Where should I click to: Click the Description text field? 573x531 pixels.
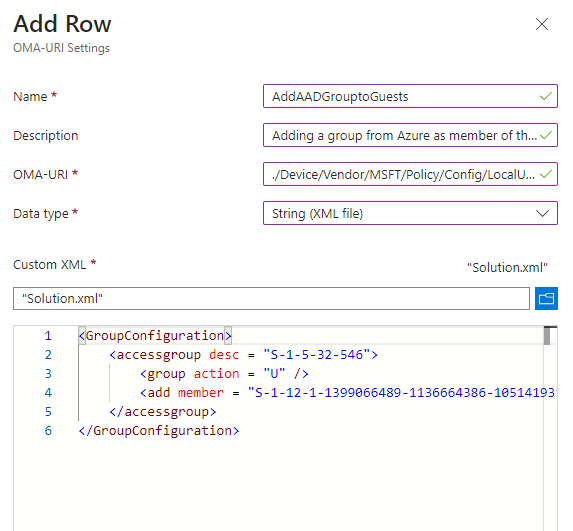tap(410, 135)
